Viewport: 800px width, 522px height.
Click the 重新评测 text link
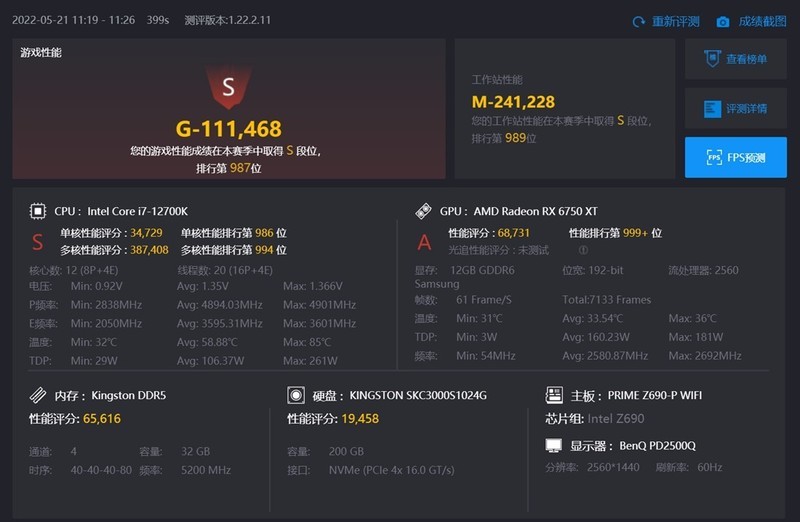[676, 21]
